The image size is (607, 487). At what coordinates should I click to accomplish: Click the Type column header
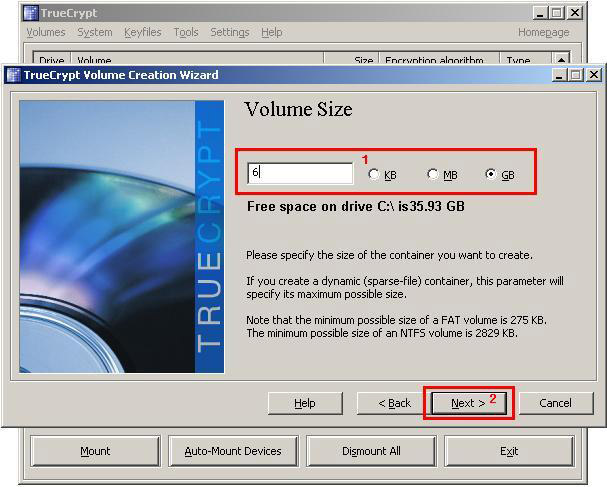point(526,59)
